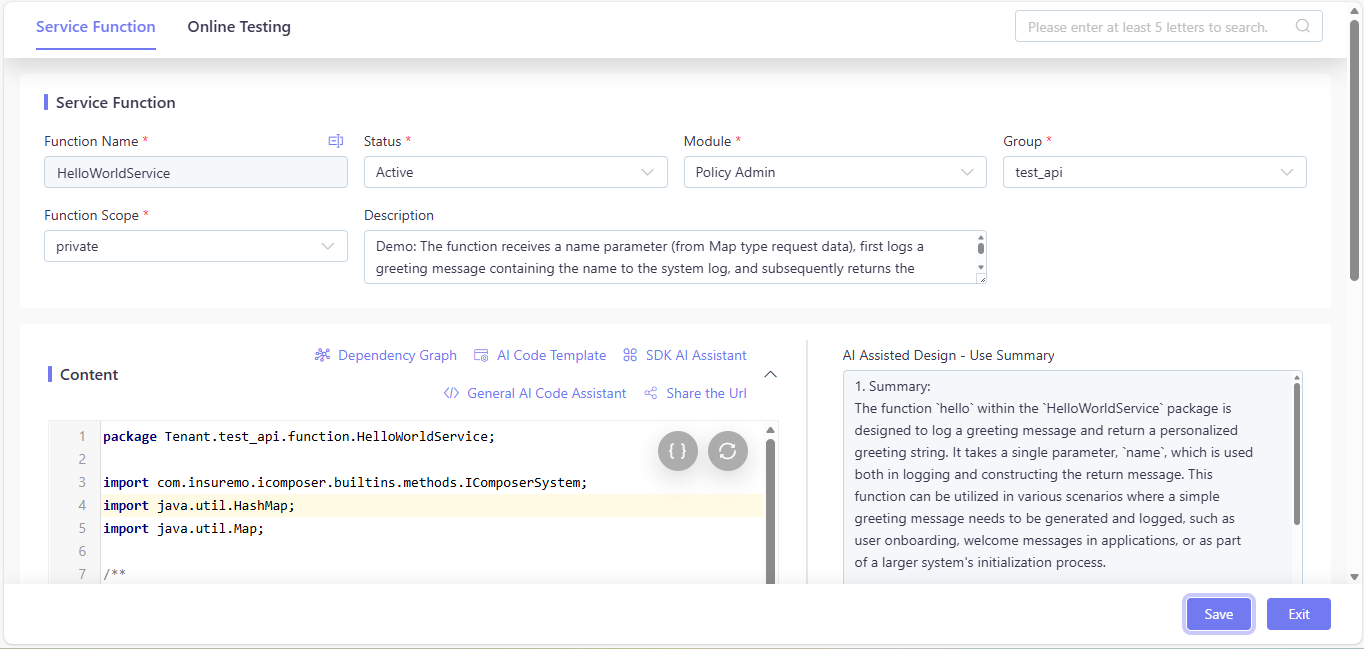Click the icon beside Function Name label
1364x649 pixels.
pos(336,141)
